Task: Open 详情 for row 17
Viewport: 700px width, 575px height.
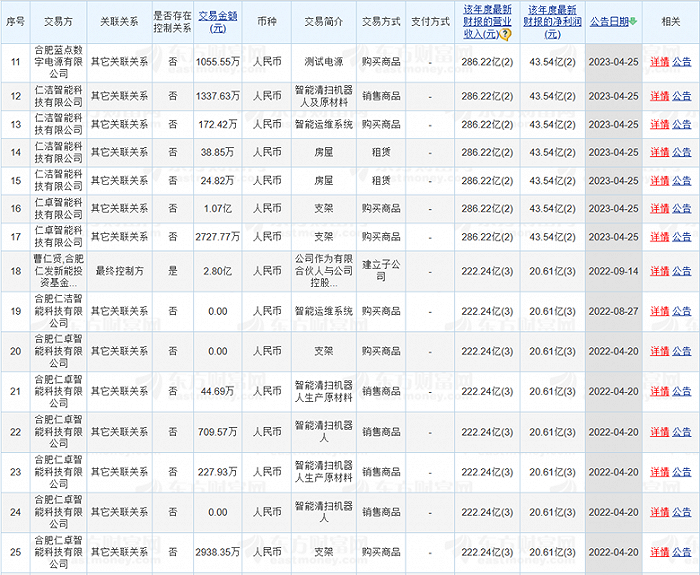Action: pyautogui.click(x=659, y=237)
